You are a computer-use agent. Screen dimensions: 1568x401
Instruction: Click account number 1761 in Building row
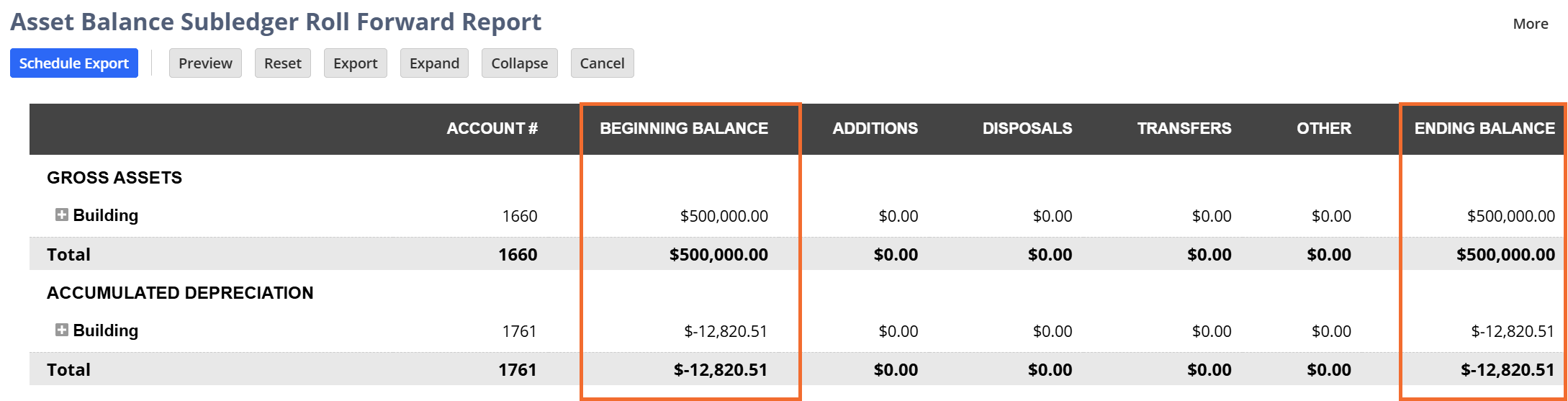tap(520, 331)
